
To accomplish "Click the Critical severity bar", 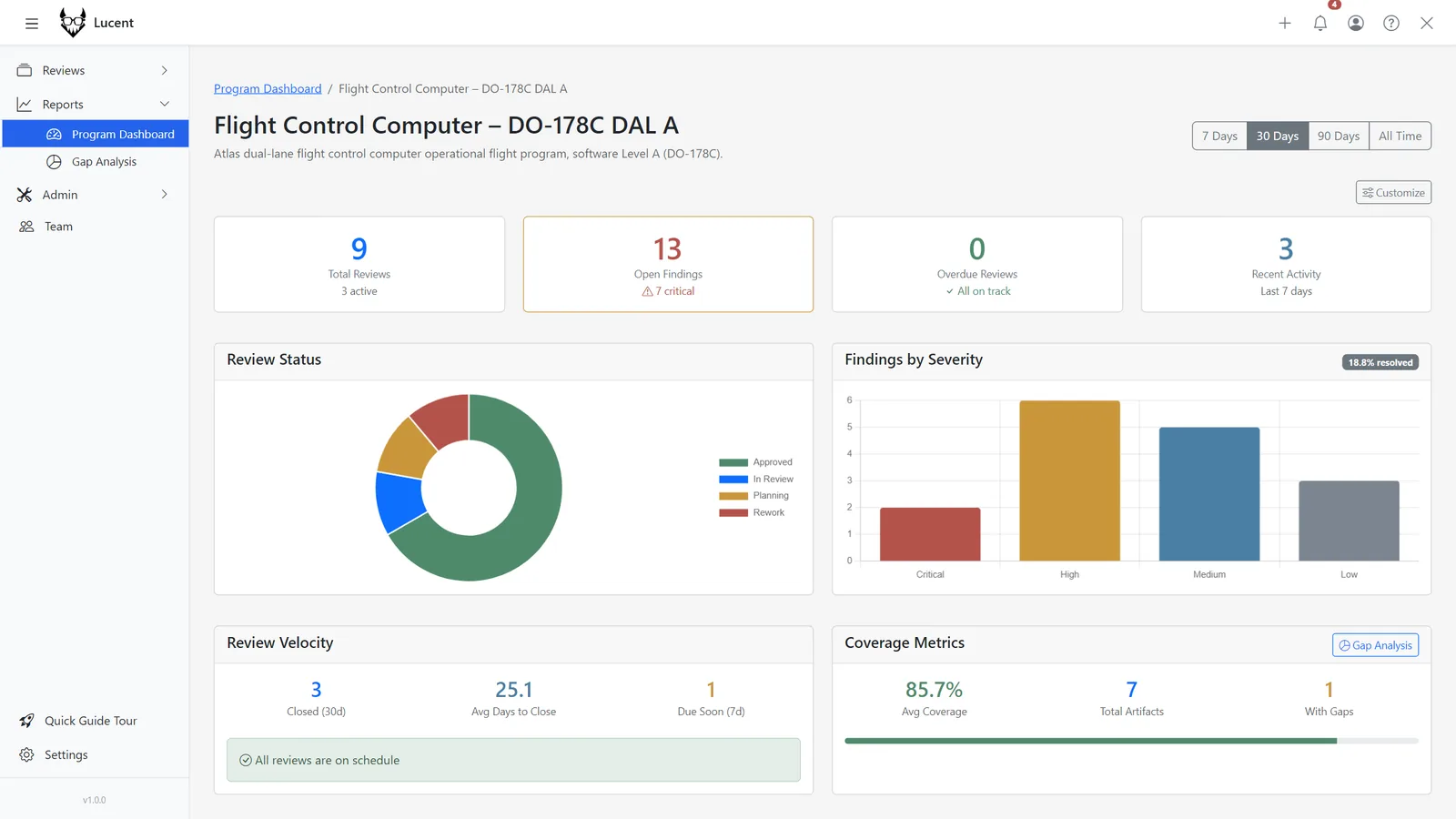I will pyautogui.click(x=930, y=534).
